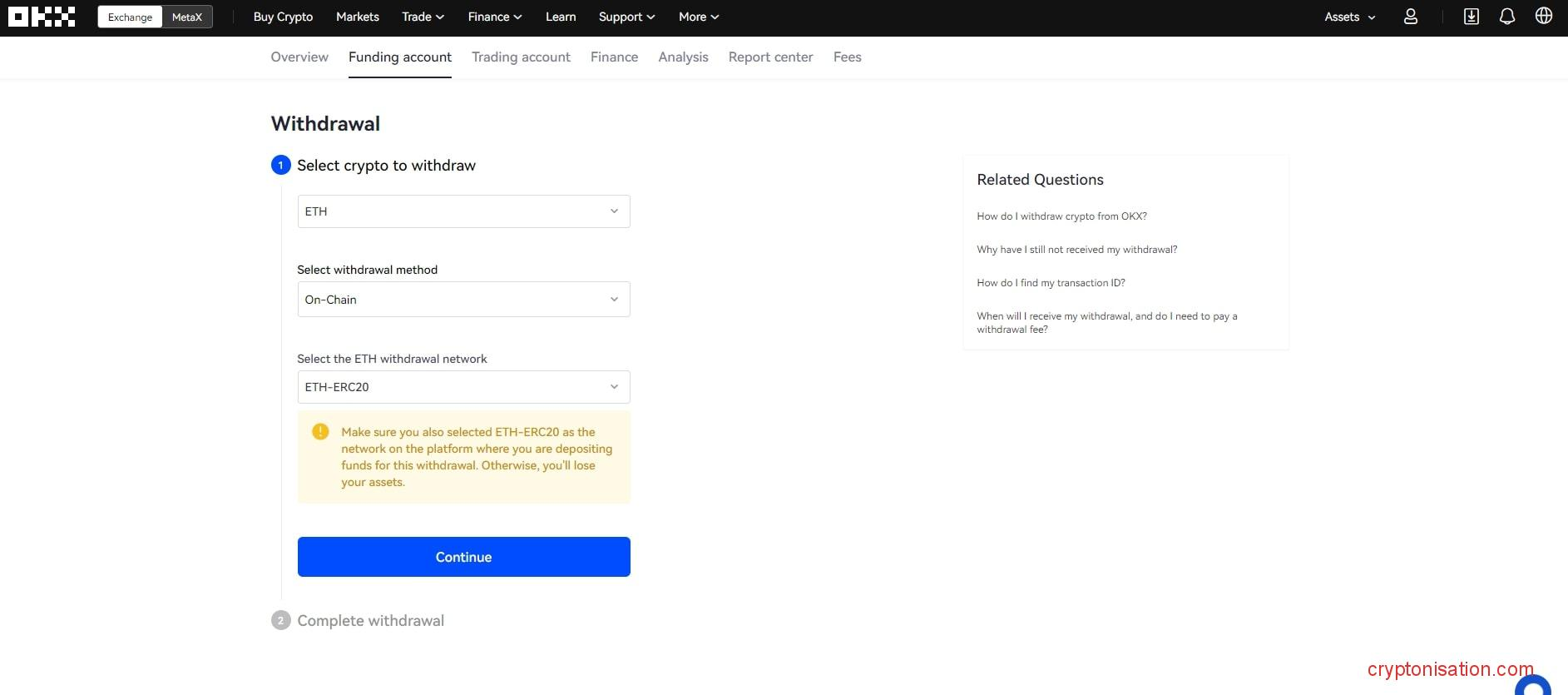The width and height of the screenshot is (1568, 695).
Task: Open the user profile icon
Action: [x=1411, y=17]
